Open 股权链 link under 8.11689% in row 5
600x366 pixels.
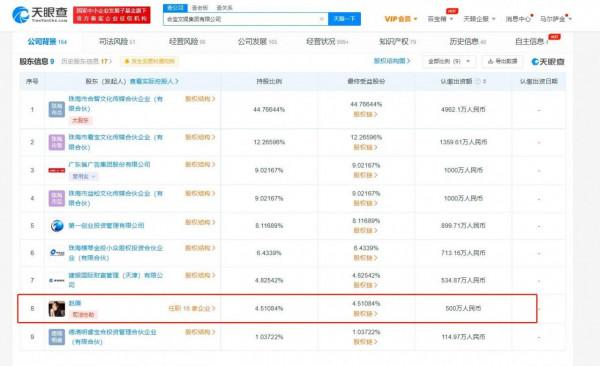365,230
